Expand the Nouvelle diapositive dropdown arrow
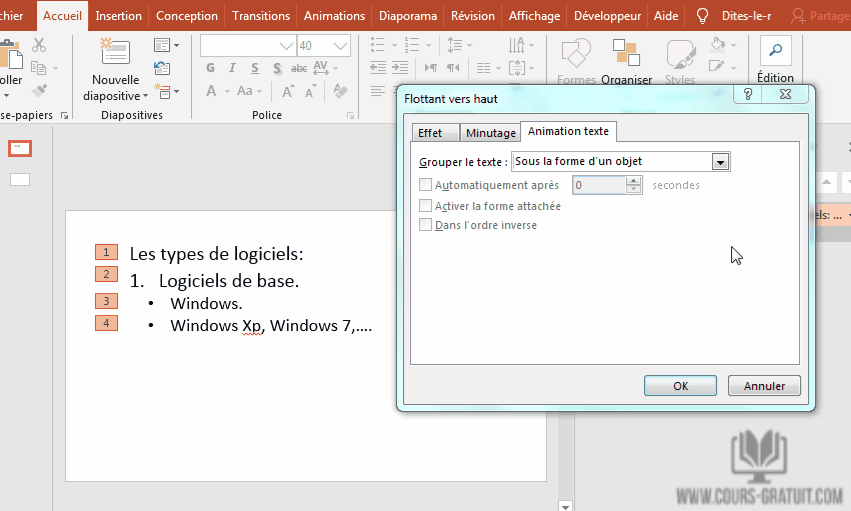 pos(145,97)
